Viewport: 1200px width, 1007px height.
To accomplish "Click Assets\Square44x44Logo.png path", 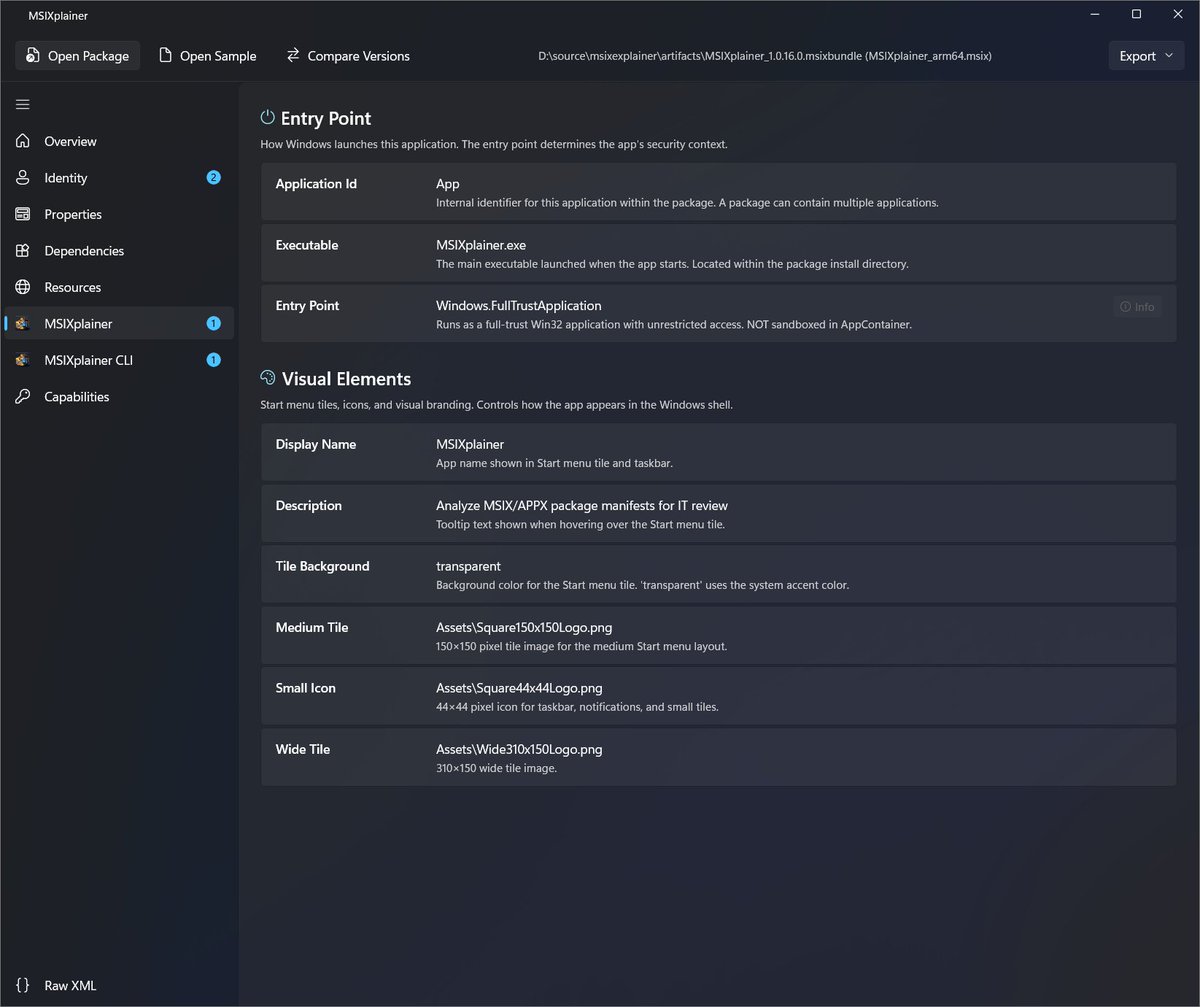I will 519,688.
